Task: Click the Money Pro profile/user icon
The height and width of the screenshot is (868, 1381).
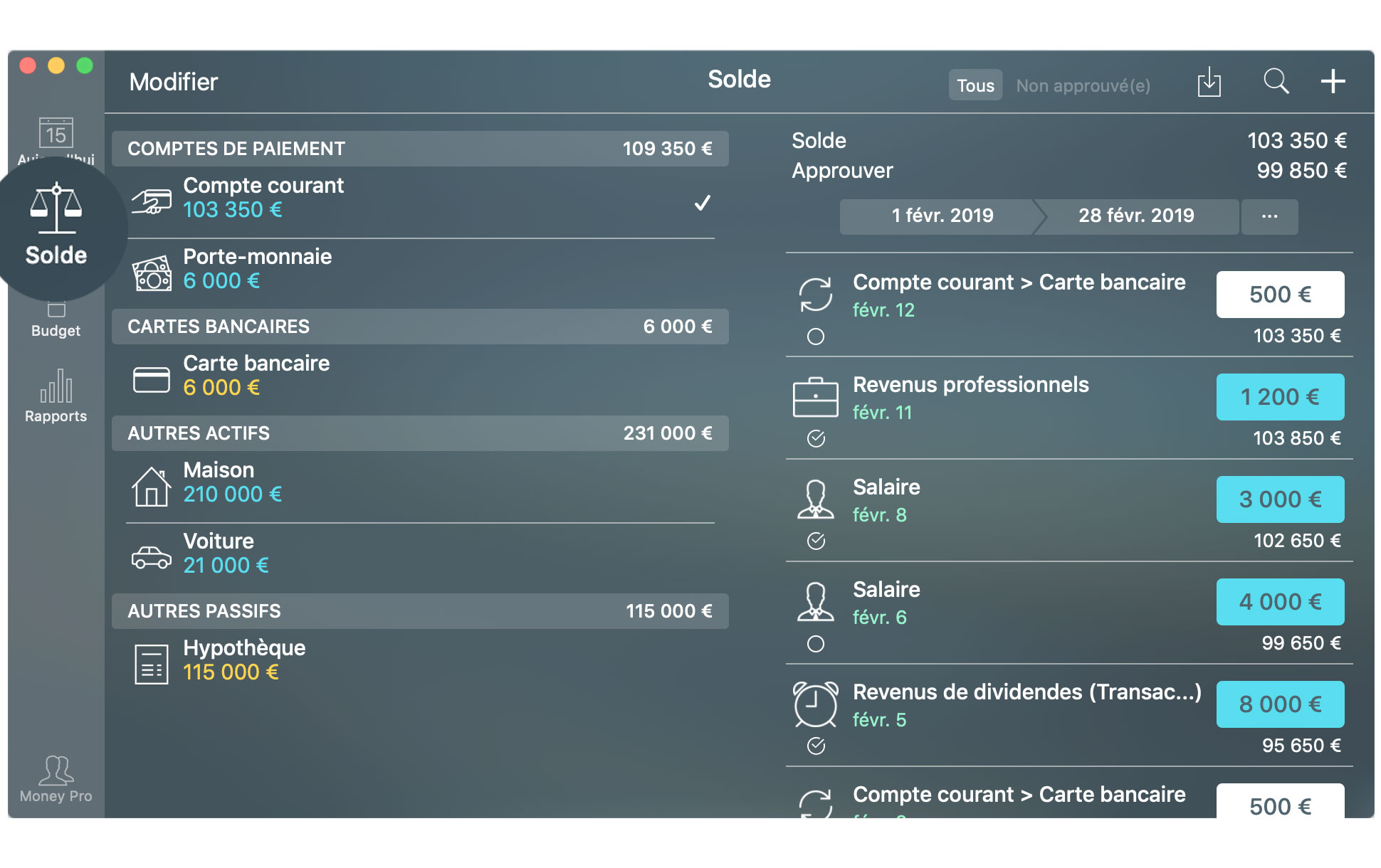Action: [x=55, y=775]
